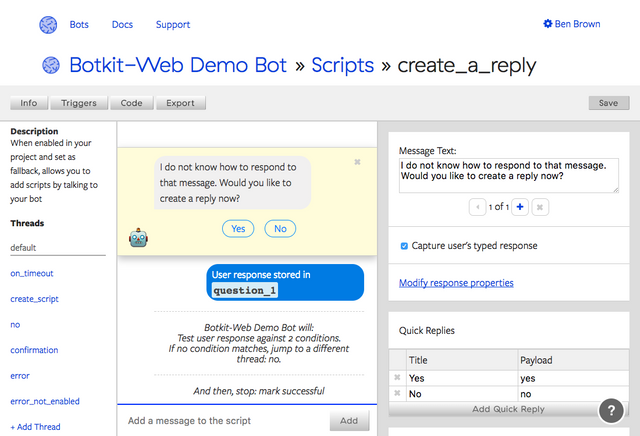Open the Bots navigation link

coord(79,24)
